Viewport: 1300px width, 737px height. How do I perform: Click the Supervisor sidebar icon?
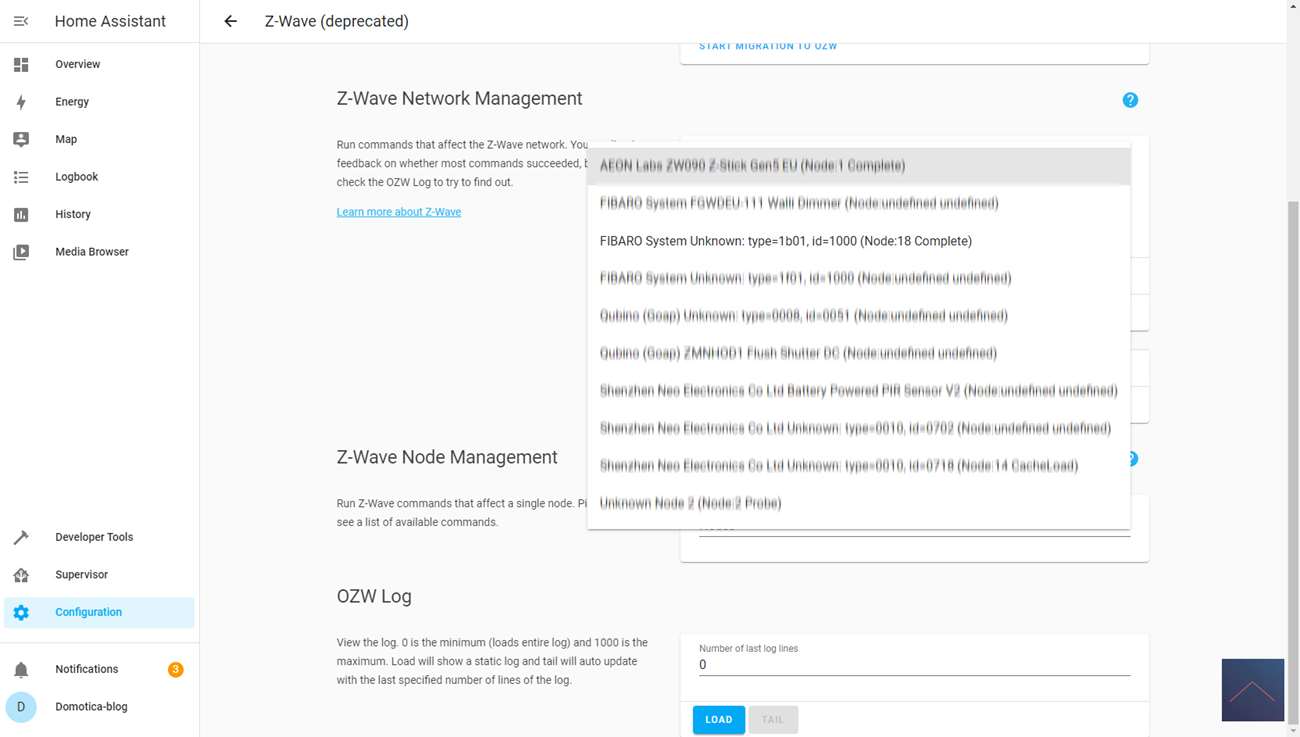(x=21, y=575)
